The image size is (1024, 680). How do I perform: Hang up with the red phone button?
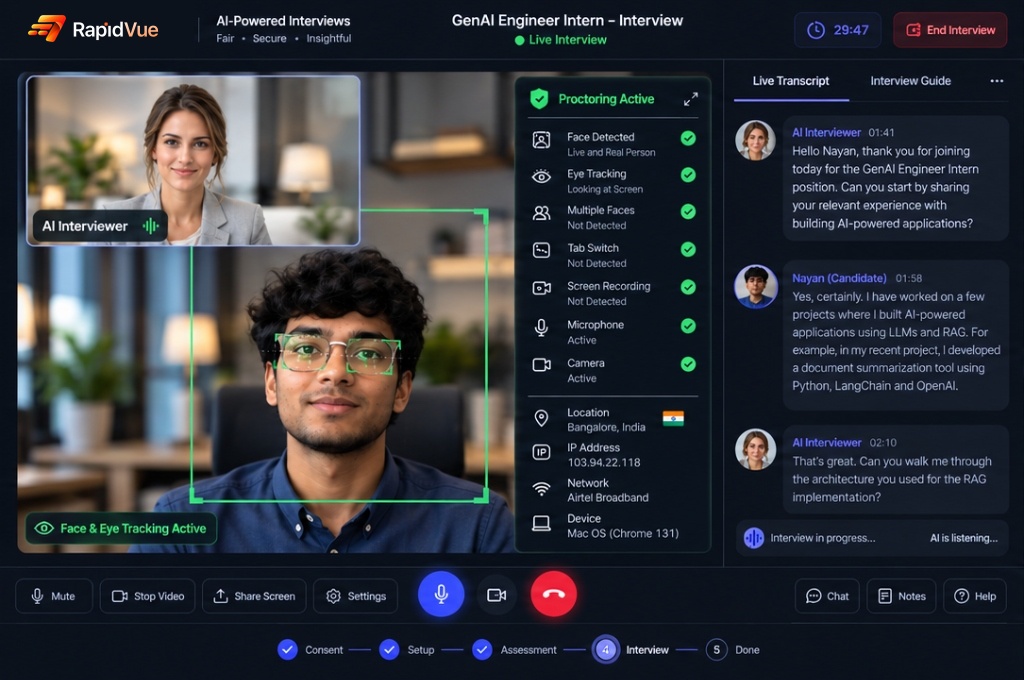[554, 594]
